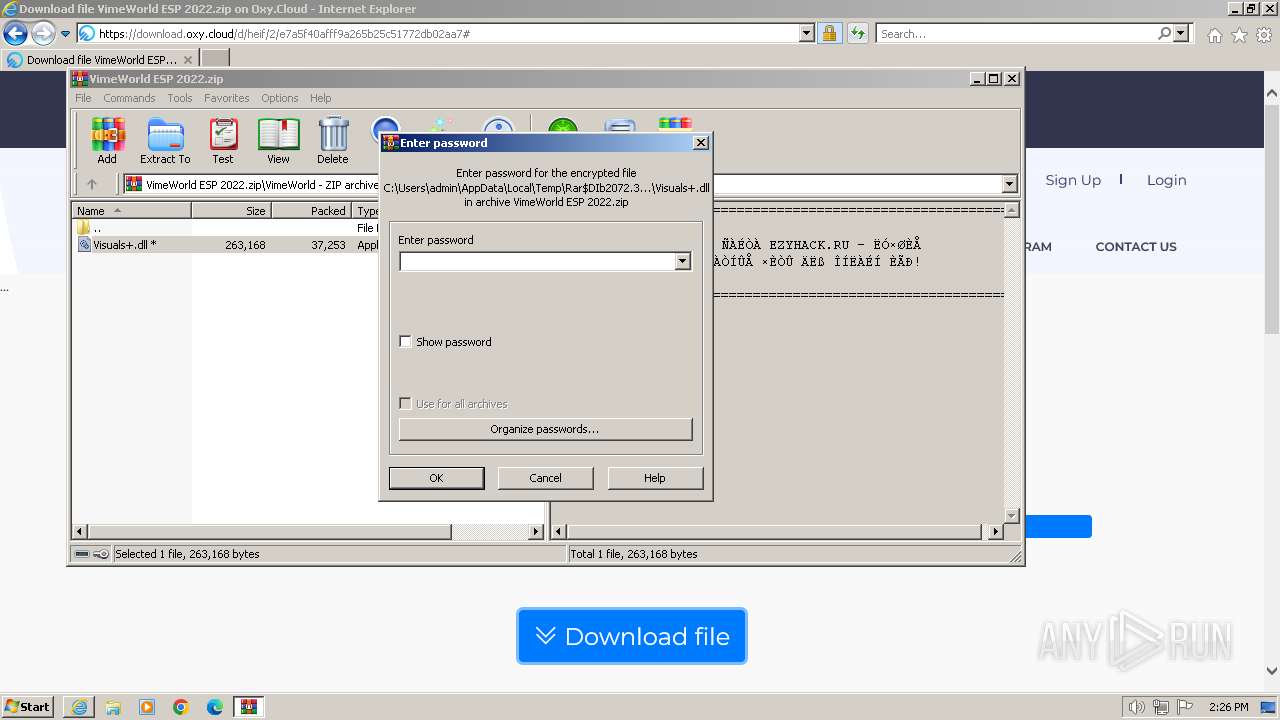
Task: Click the volume speaker tray icon
Action: 1137,707
